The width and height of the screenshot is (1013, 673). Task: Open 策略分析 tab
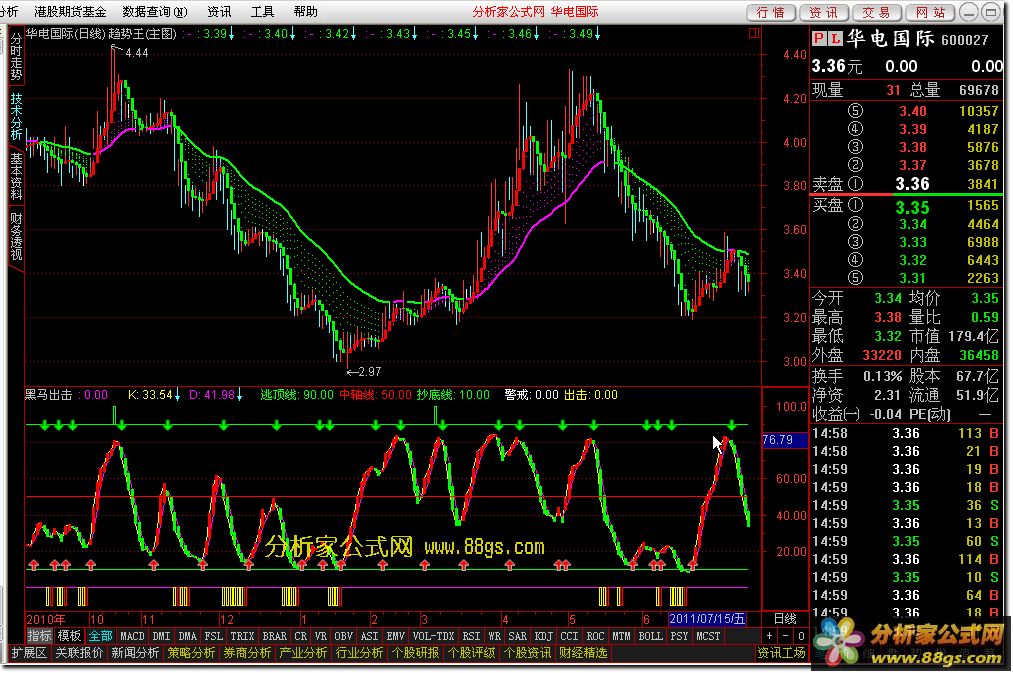point(191,653)
